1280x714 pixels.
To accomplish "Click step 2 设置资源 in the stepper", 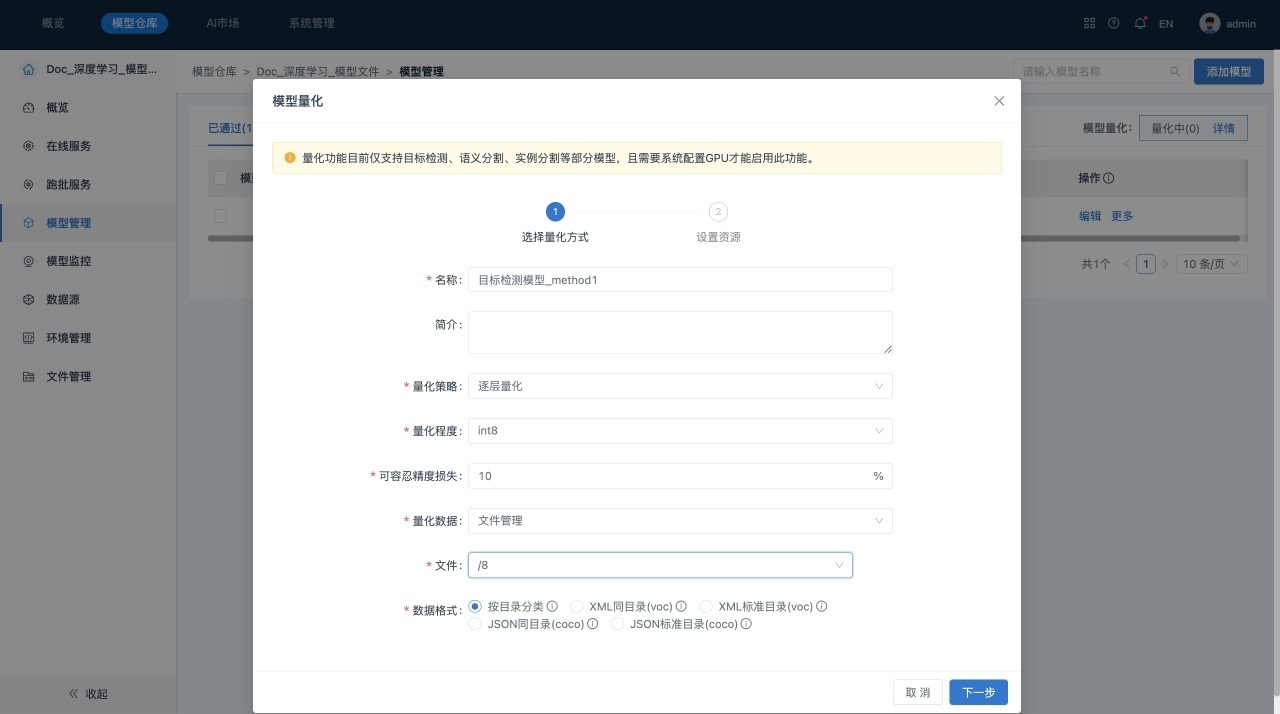I will click(x=718, y=212).
